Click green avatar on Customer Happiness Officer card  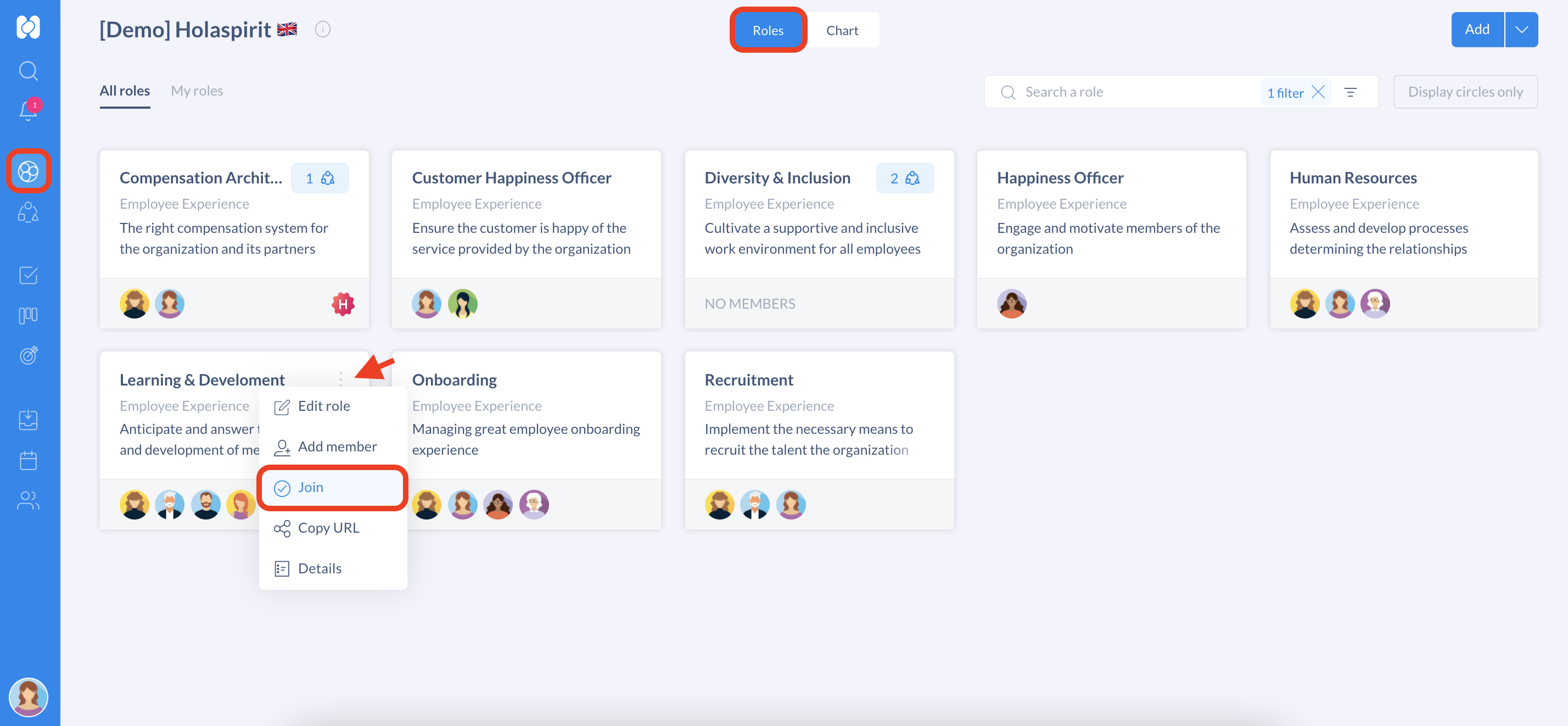(x=463, y=303)
